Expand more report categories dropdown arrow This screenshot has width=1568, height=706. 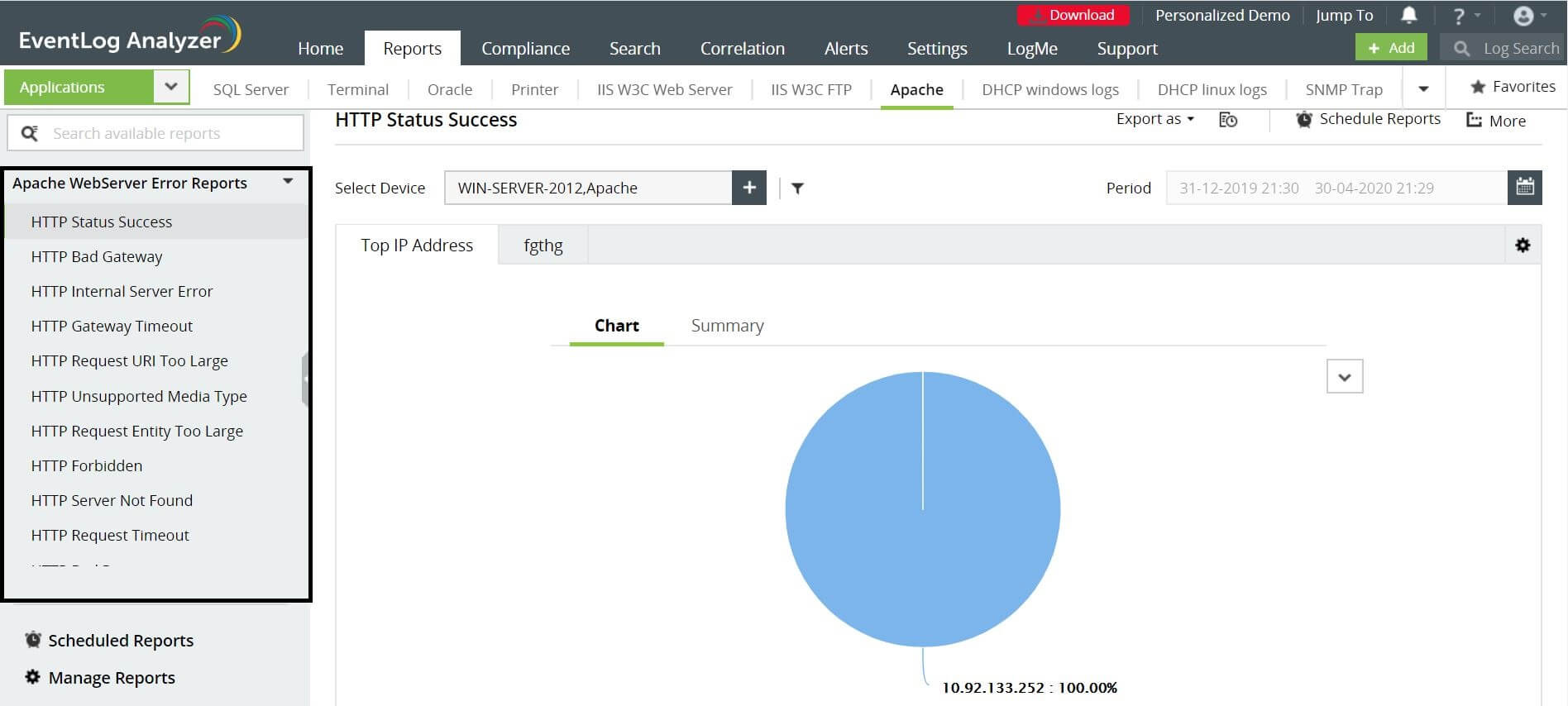pyautogui.click(x=1423, y=88)
